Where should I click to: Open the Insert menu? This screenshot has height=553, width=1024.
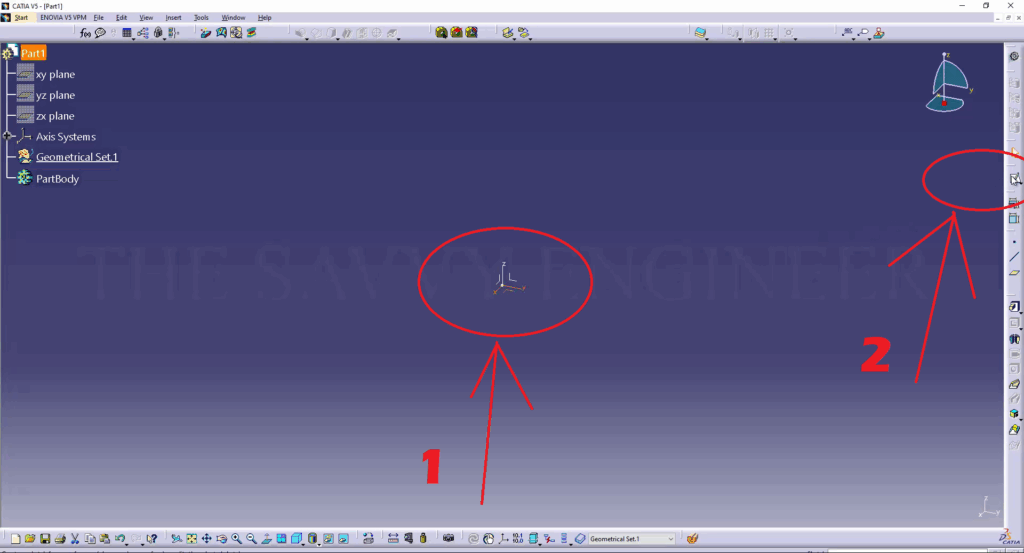[173, 18]
